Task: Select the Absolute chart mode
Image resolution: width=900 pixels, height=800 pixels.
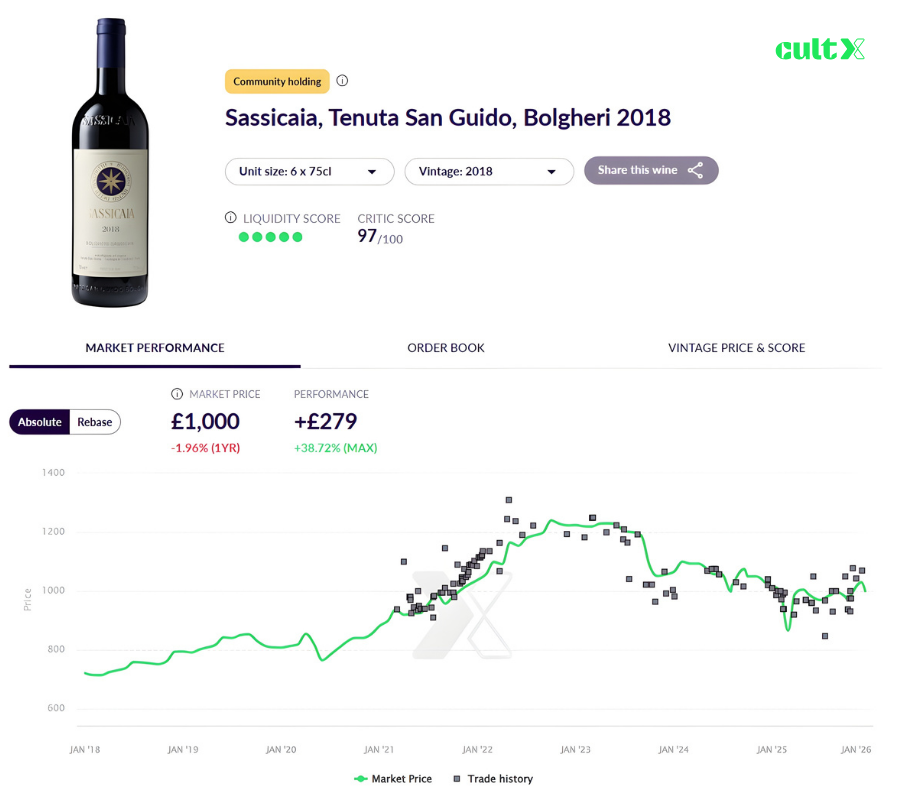Action: click(x=40, y=422)
